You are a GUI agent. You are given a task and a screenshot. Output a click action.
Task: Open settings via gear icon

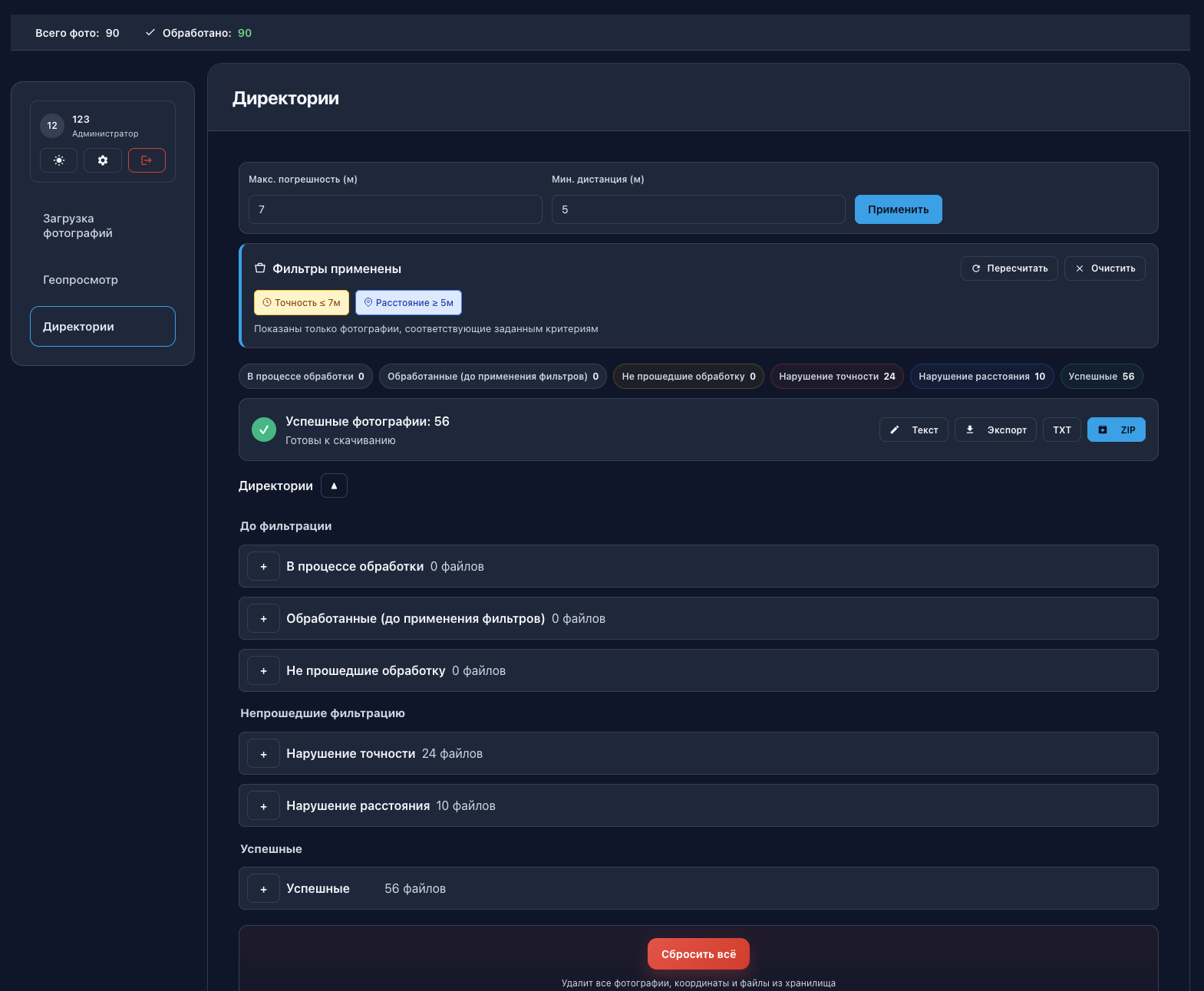click(x=103, y=160)
